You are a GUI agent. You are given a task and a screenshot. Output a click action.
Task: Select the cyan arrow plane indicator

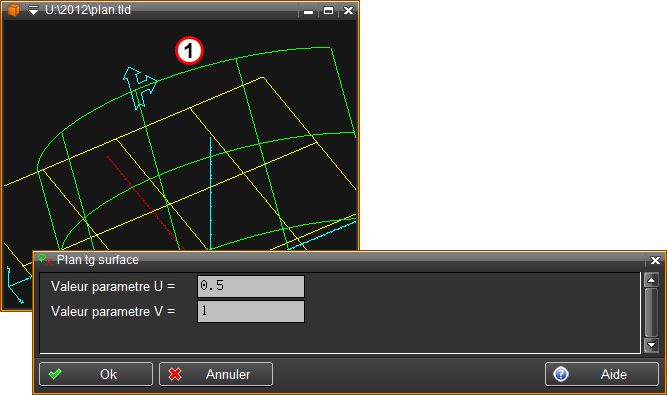click(x=140, y=87)
